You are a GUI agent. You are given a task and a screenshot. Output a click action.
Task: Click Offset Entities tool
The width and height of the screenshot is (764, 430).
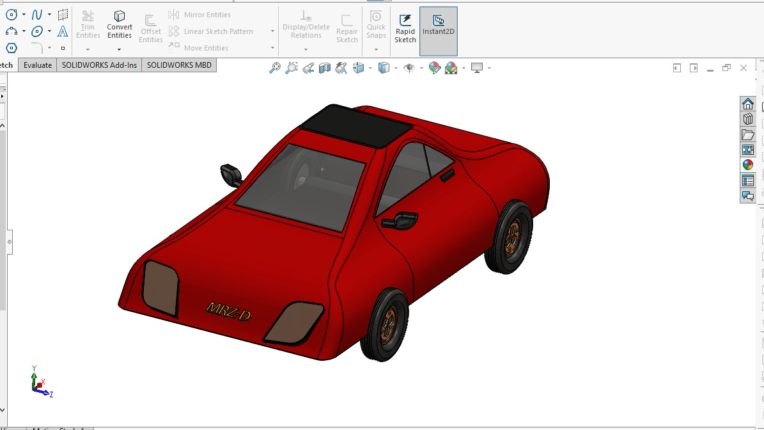point(151,29)
